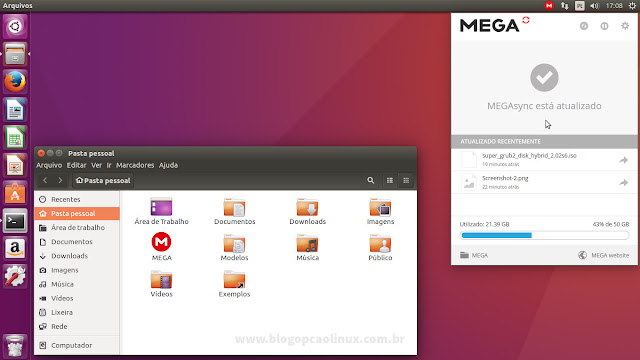The image size is (640, 360).
Task: Open the Terminal launcher icon
Action: 15,221
